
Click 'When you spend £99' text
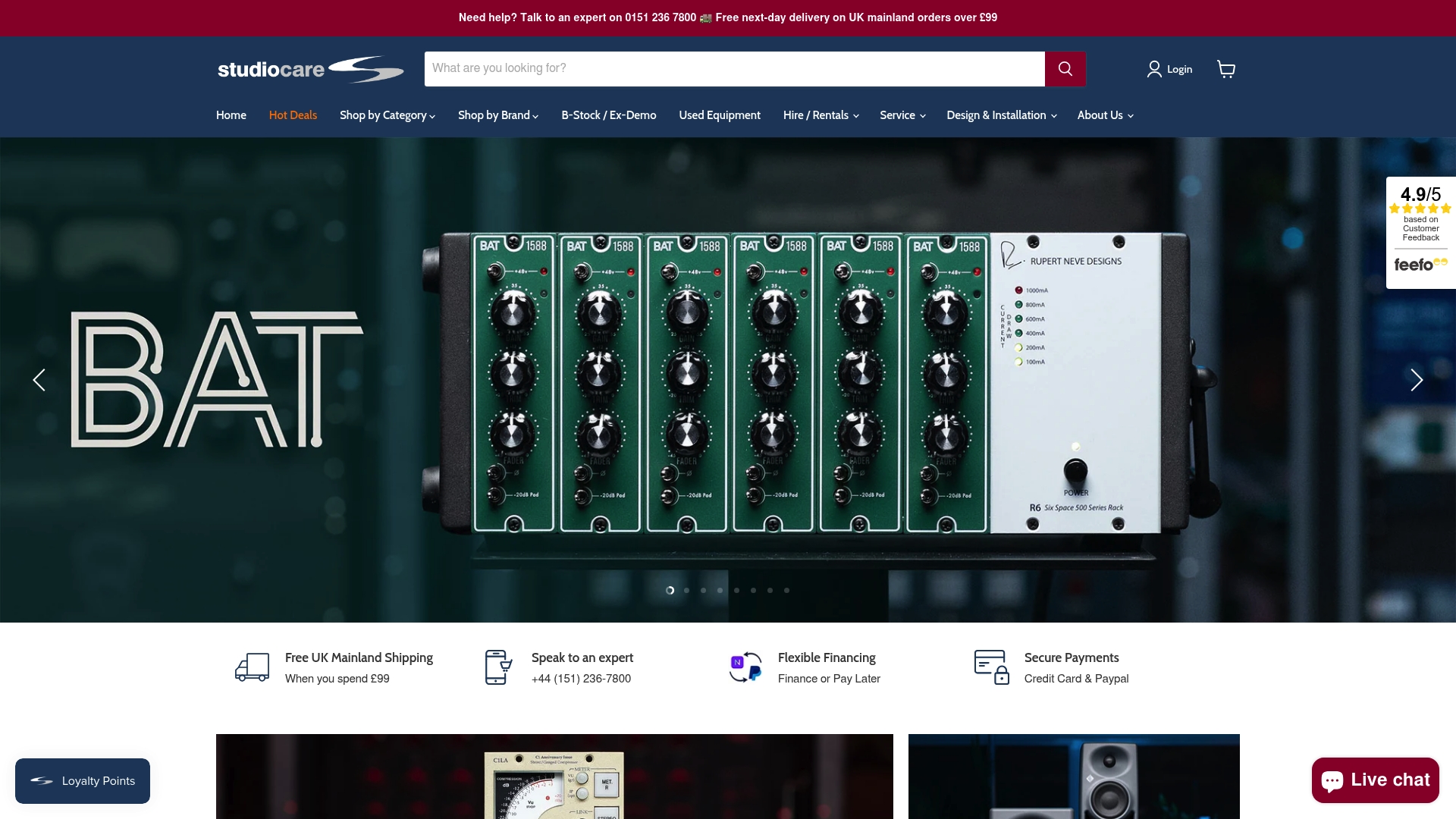[337, 679]
